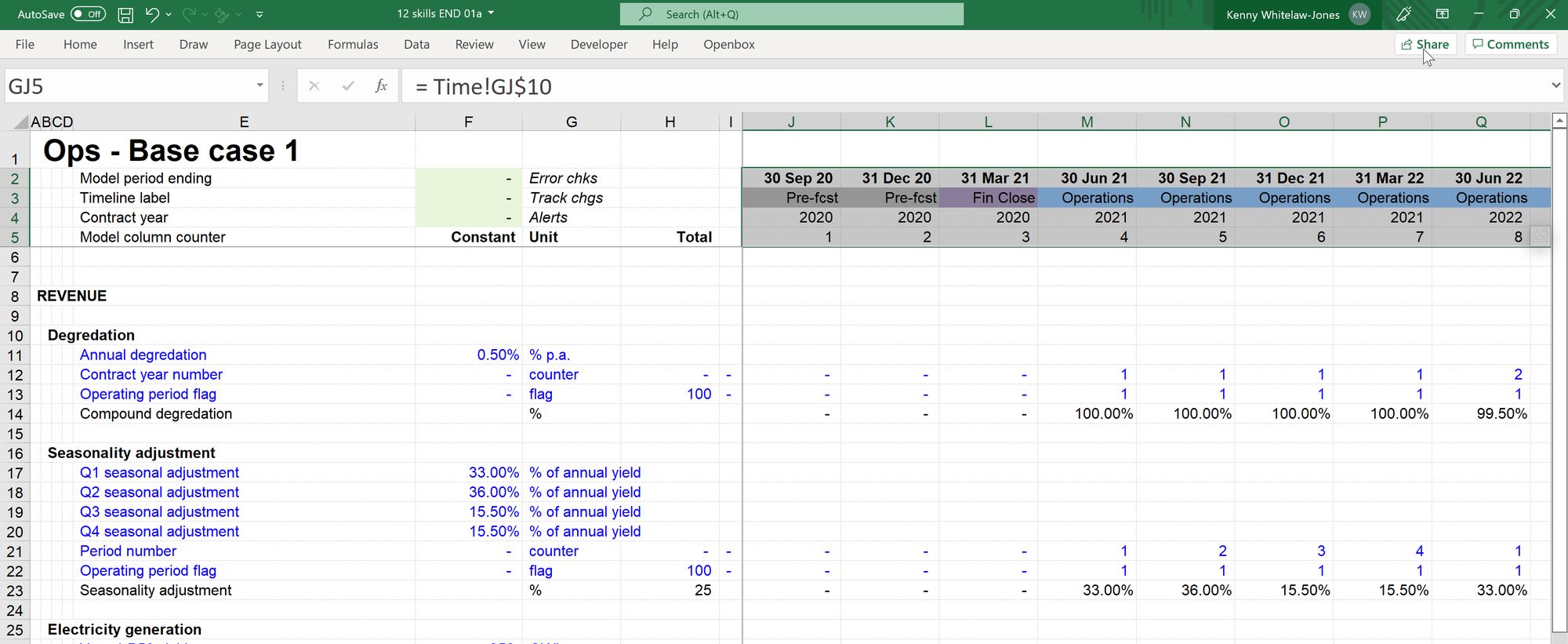Click the Insert Function fx icon

click(x=381, y=86)
